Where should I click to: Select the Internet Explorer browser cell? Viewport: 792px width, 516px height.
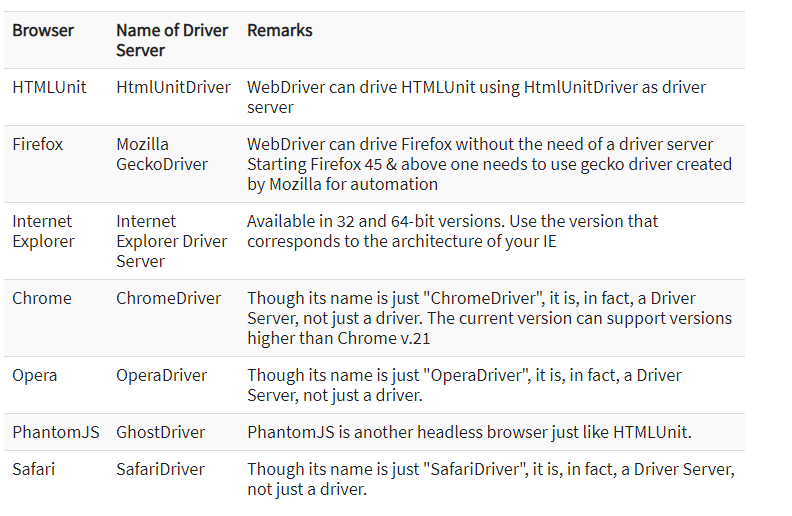tap(44, 231)
